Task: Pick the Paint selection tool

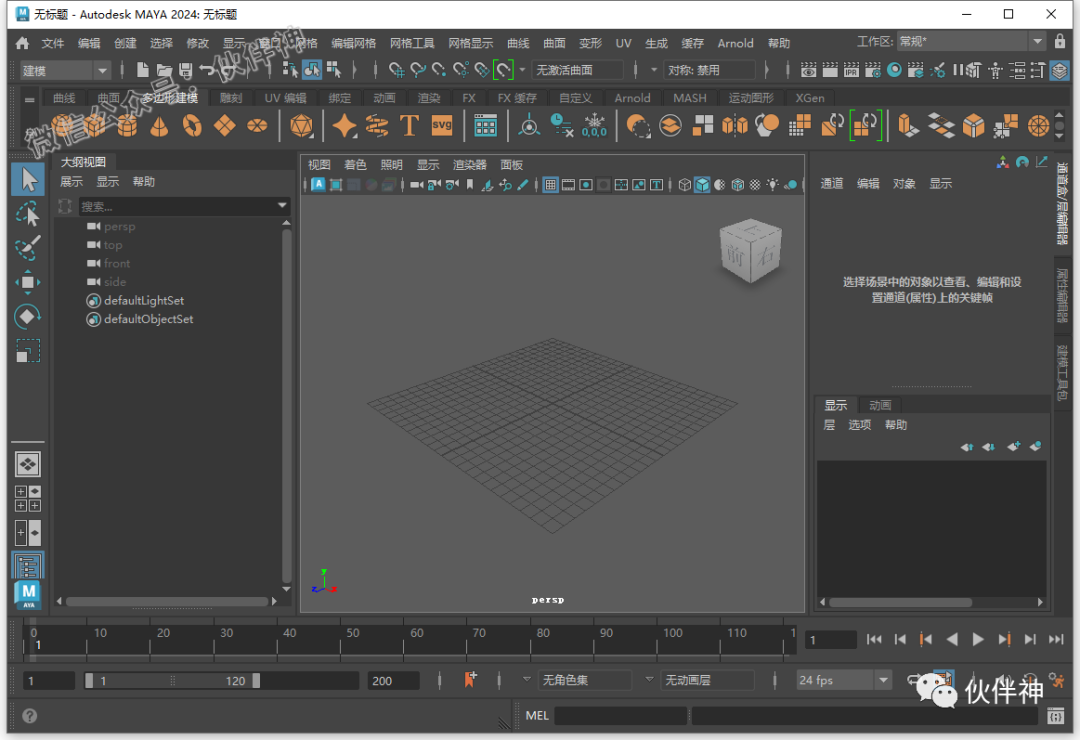Action: 28,248
